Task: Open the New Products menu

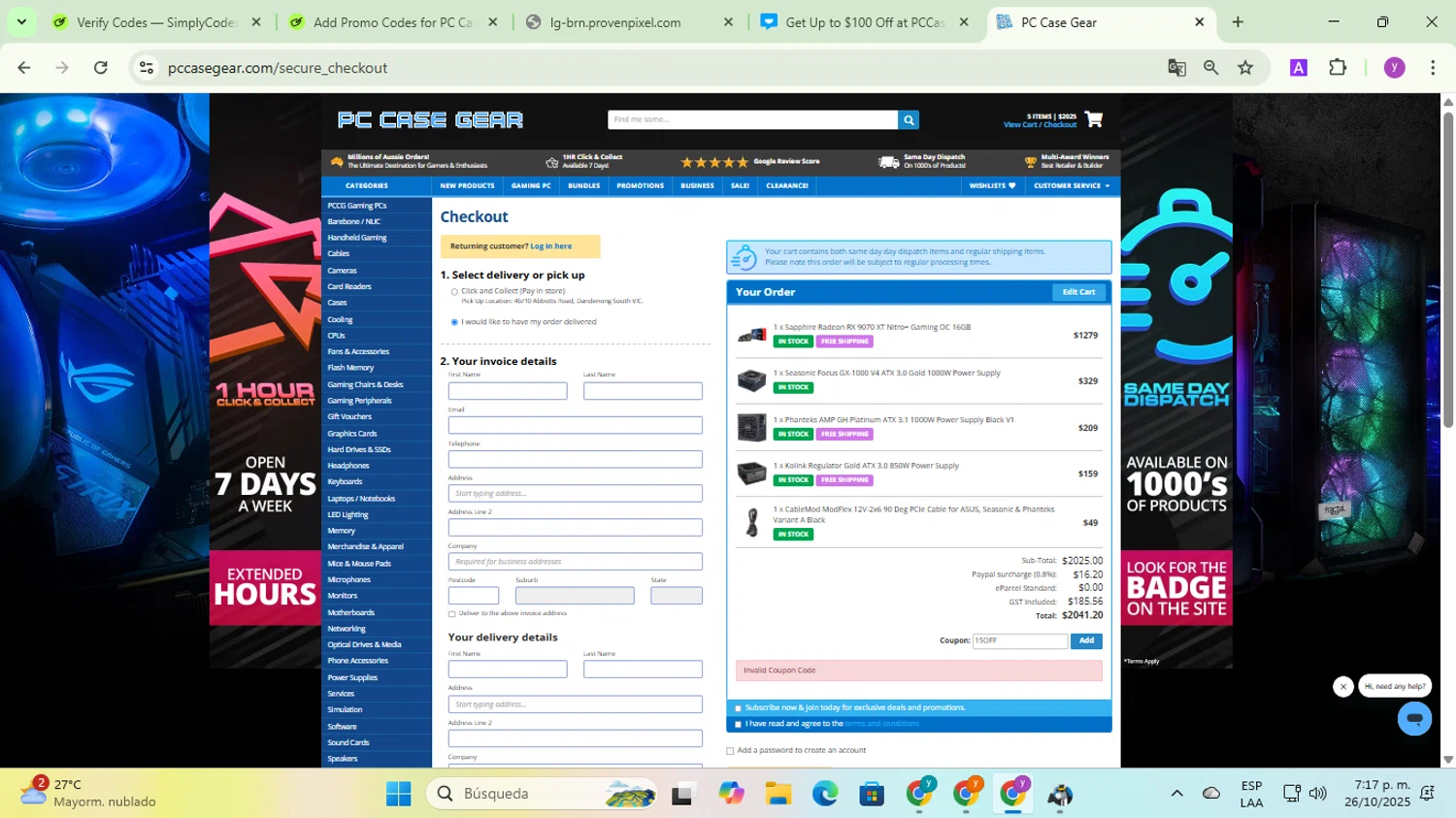Action: click(x=467, y=186)
